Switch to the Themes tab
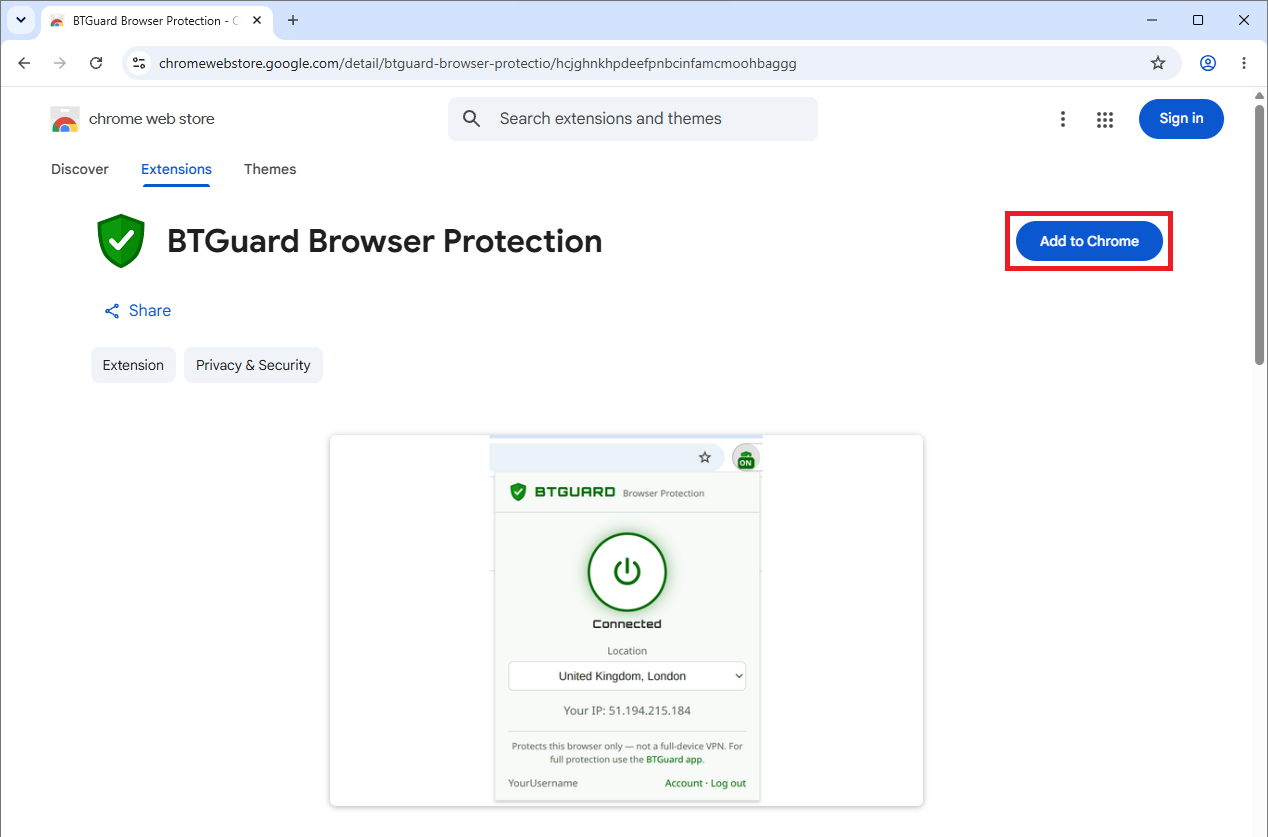Screen dimensions: 1268x837 [x=270, y=169]
